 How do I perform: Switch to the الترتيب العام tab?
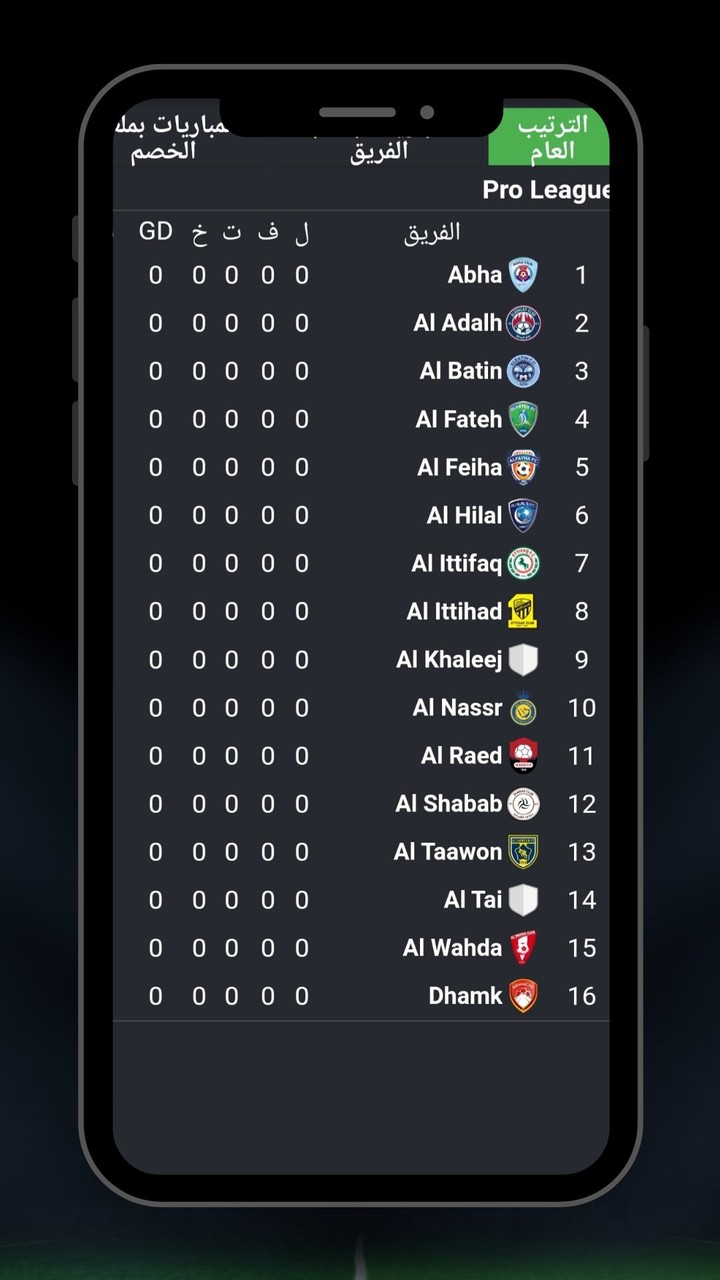548,137
